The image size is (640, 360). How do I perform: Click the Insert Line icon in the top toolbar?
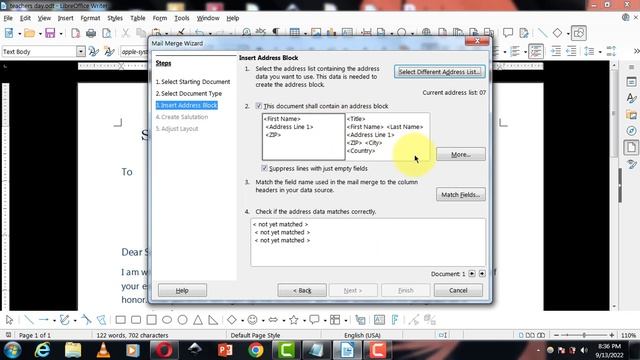point(542,33)
